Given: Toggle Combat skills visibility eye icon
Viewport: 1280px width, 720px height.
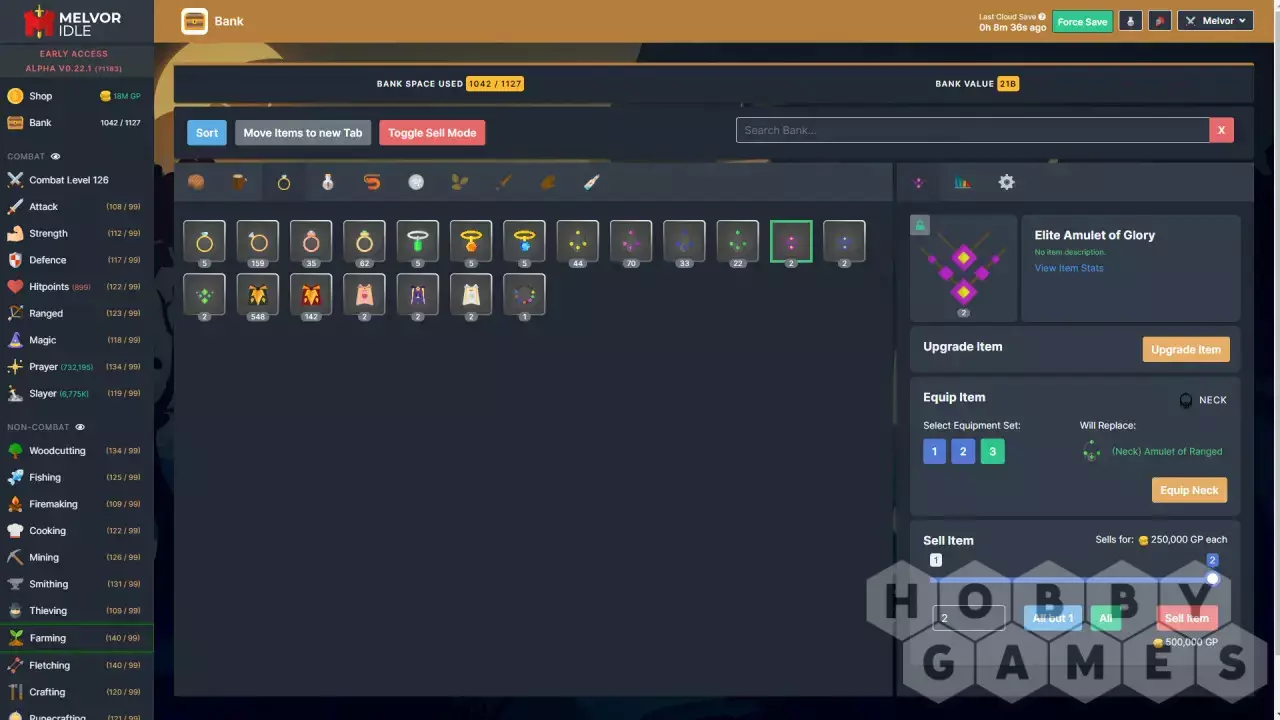Looking at the screenshot, I should (56, 156).
